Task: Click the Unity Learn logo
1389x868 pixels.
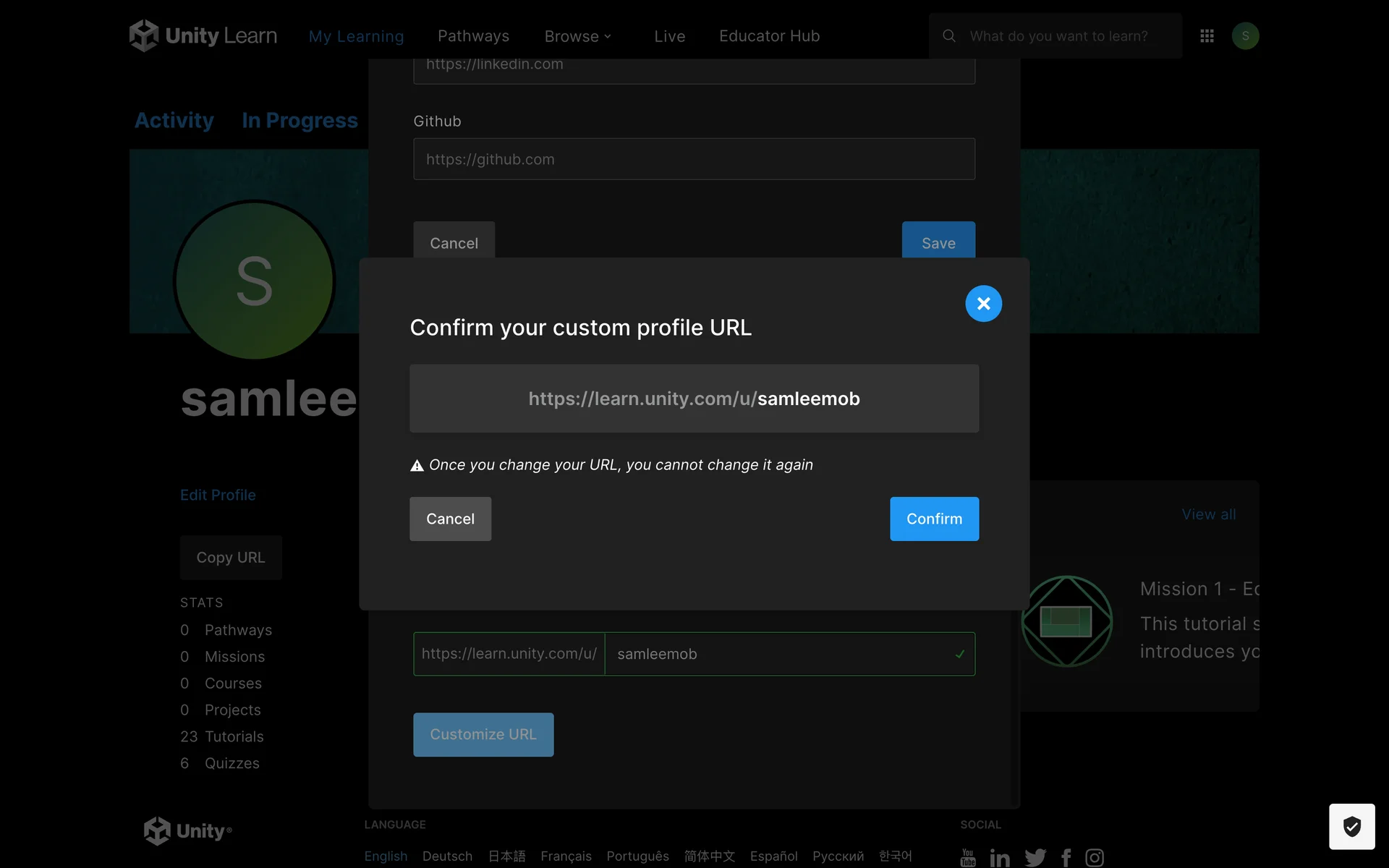Action: point(203,35)
